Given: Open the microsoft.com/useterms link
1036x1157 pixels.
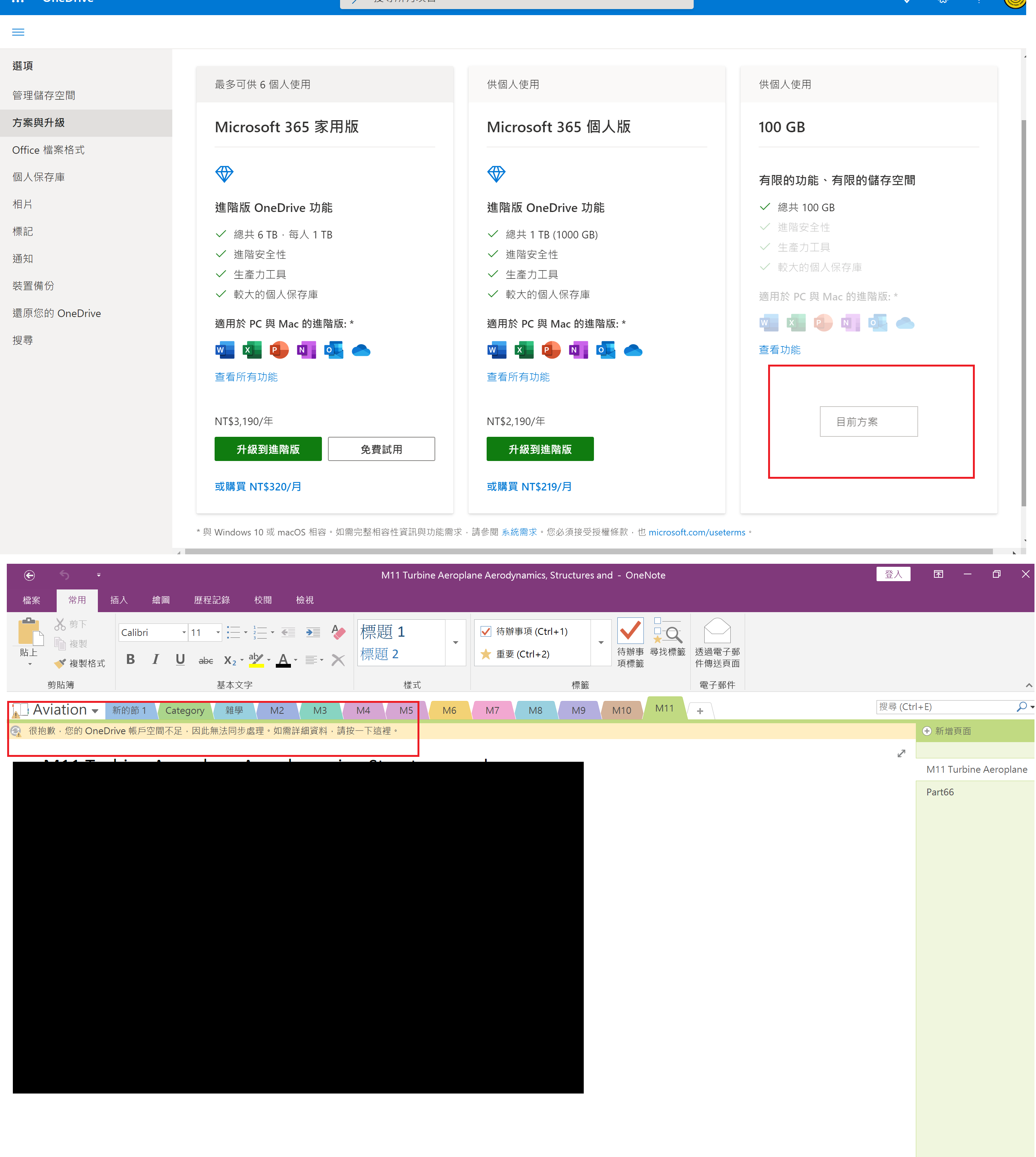Looking at the screenshot, I should pos(696,532).
